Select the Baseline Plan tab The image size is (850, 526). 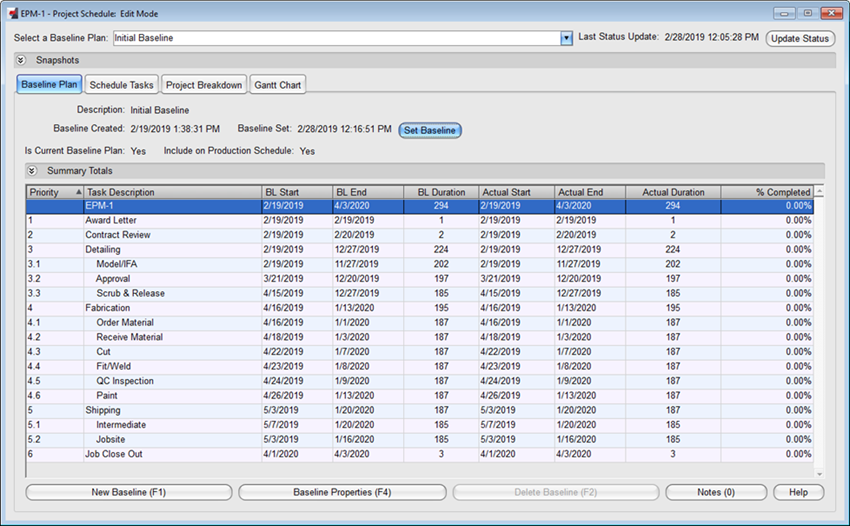coord(49,85)
